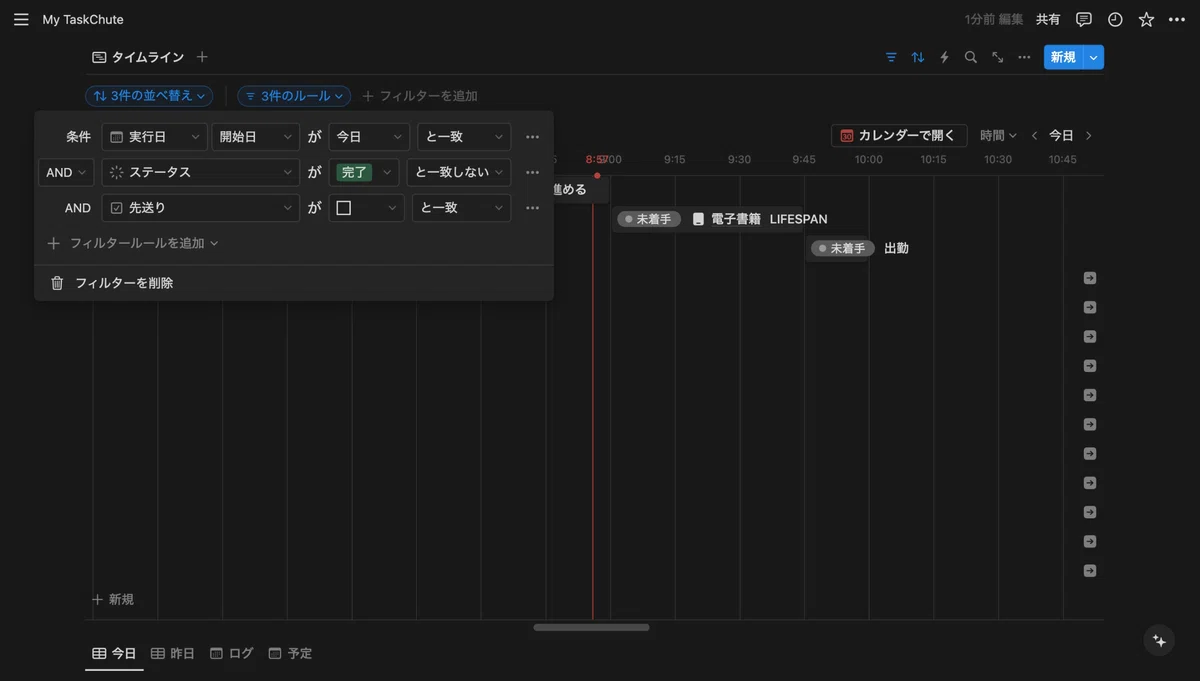Open the ステータス property dropdown

click(x=200, y=172)
